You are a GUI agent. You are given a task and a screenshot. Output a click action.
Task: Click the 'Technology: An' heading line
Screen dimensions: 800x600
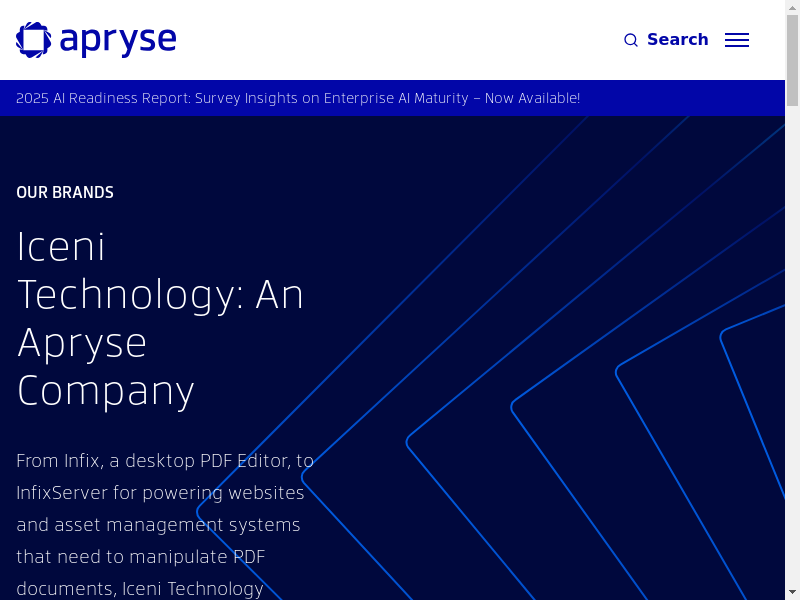click(x=160, y=294)
